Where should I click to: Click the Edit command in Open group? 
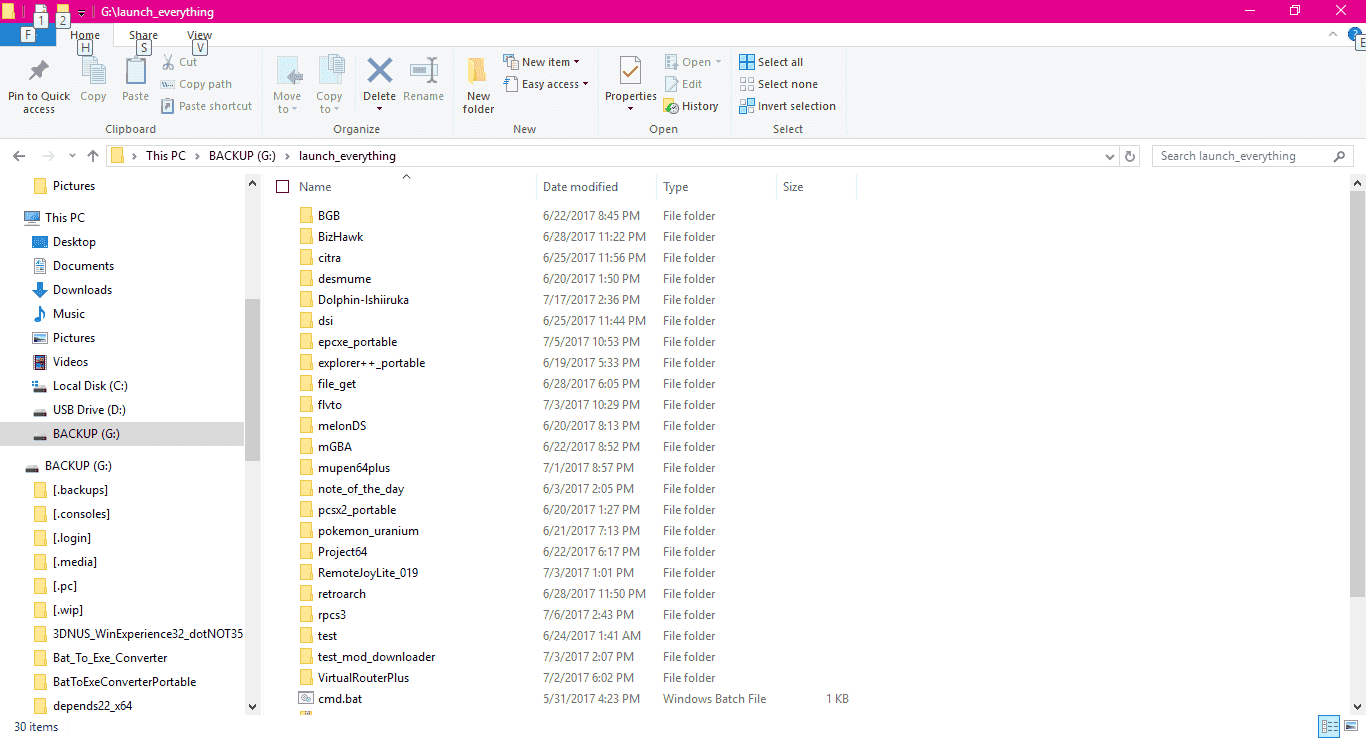(682, 84)
